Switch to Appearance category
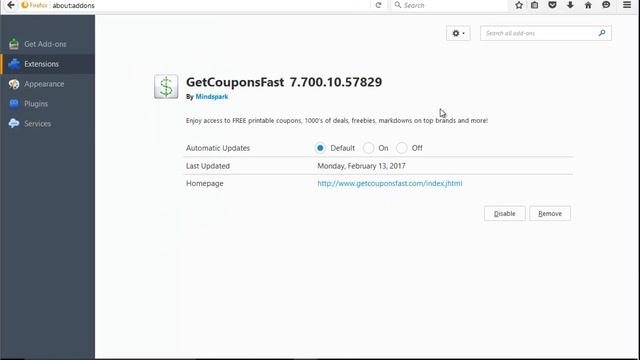This screenshot has width=640, height=360. click(47, 84)
